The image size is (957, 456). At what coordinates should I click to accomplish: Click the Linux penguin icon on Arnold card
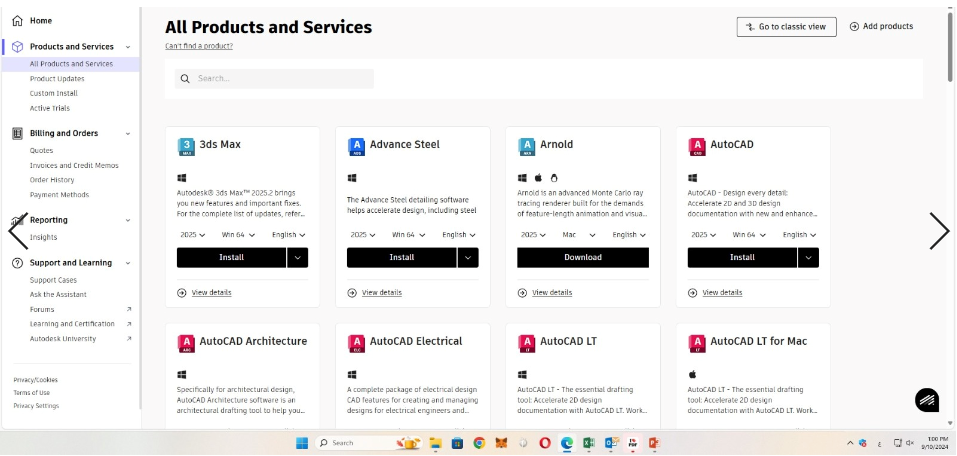(x=554, y=178)
